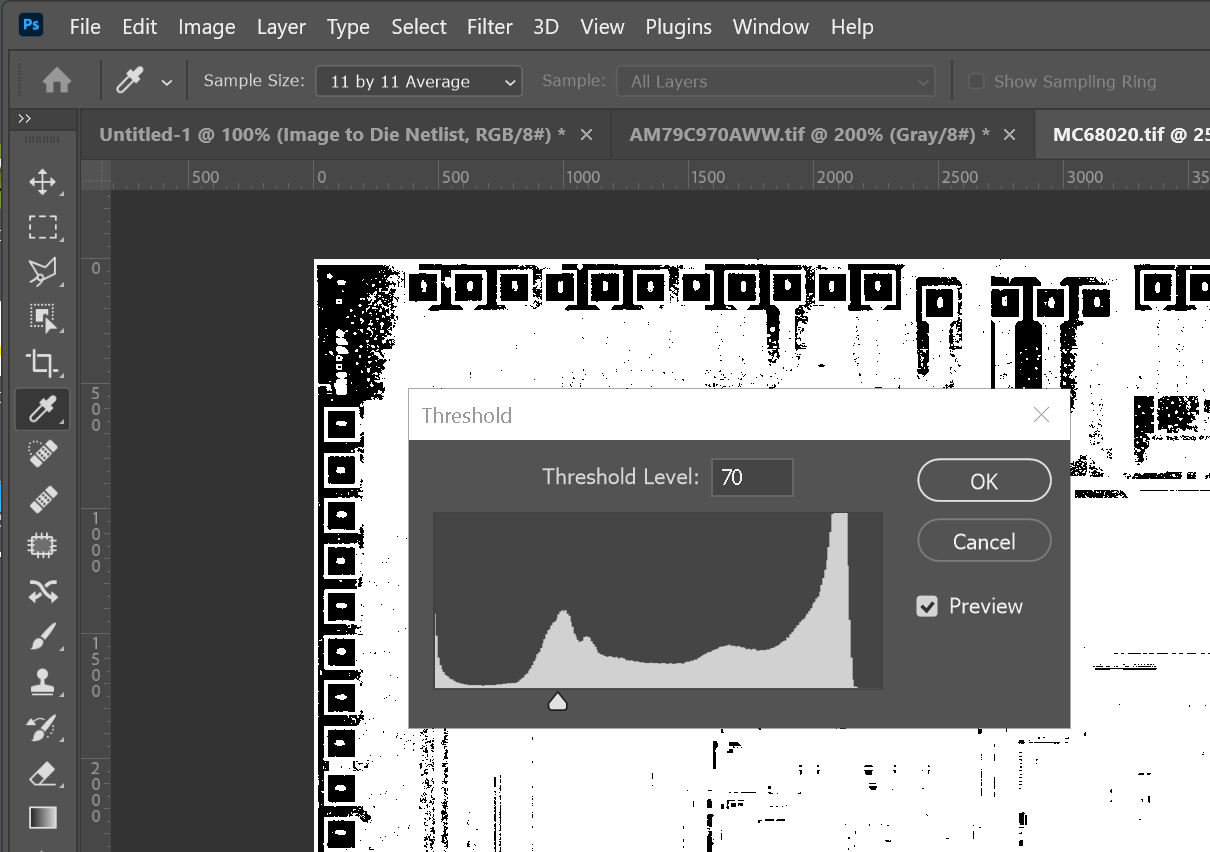
Task: Select the Healing Brush bandage tool
Action: tap(42, 498)
